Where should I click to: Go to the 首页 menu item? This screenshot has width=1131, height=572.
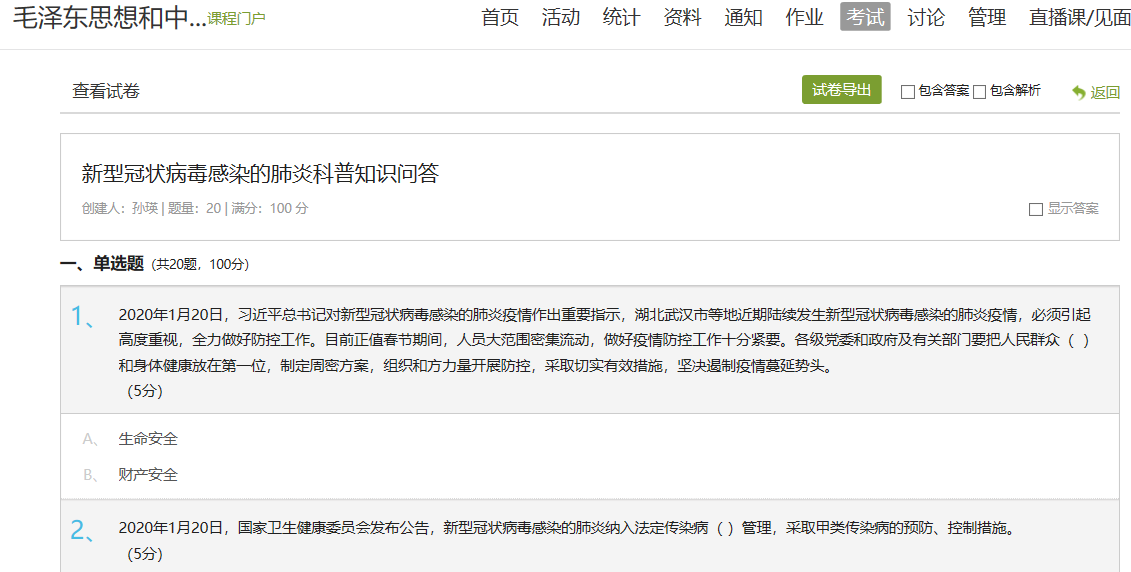click(500, 18)
